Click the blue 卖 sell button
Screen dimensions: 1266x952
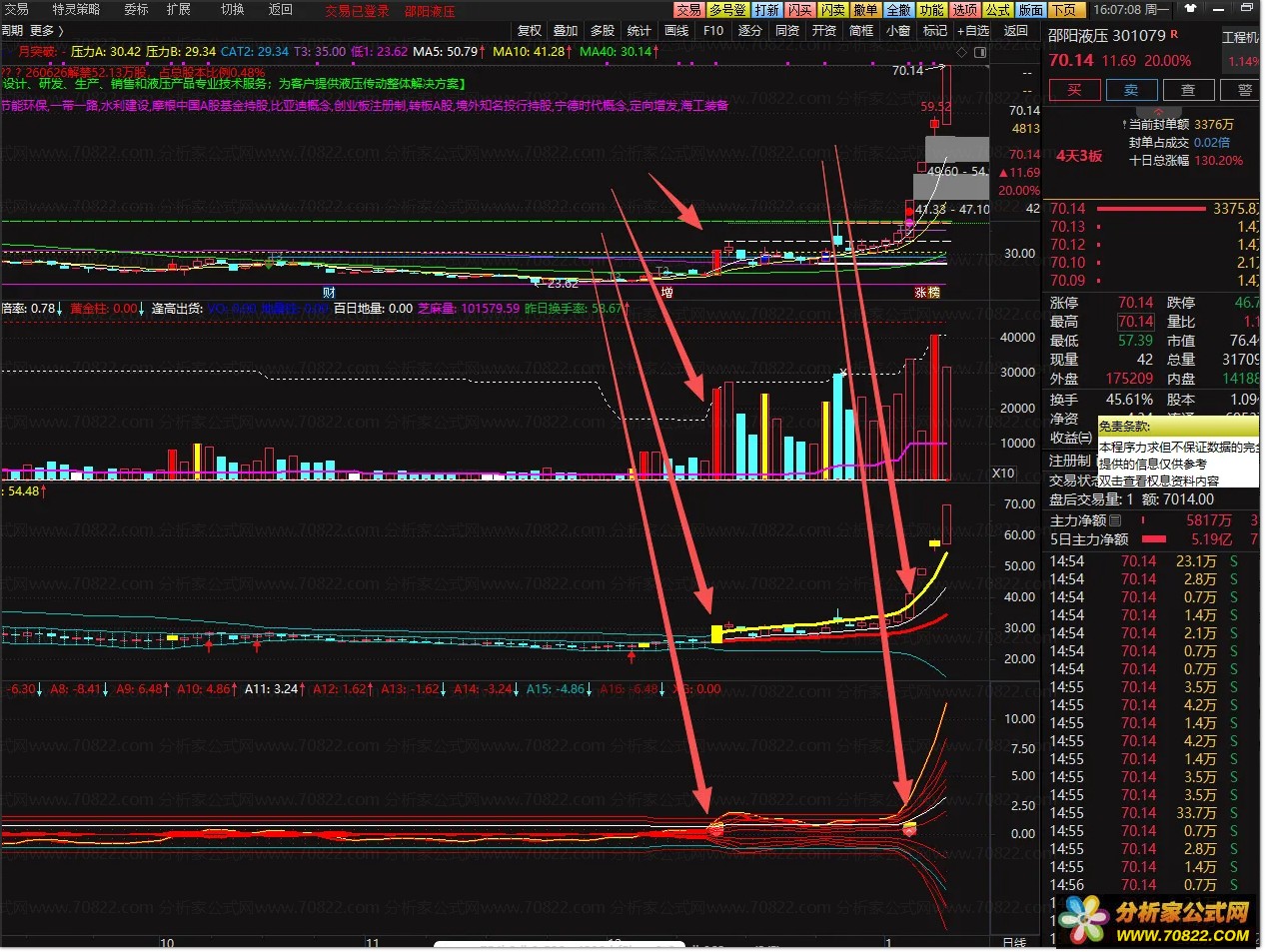click(1131, 90)
